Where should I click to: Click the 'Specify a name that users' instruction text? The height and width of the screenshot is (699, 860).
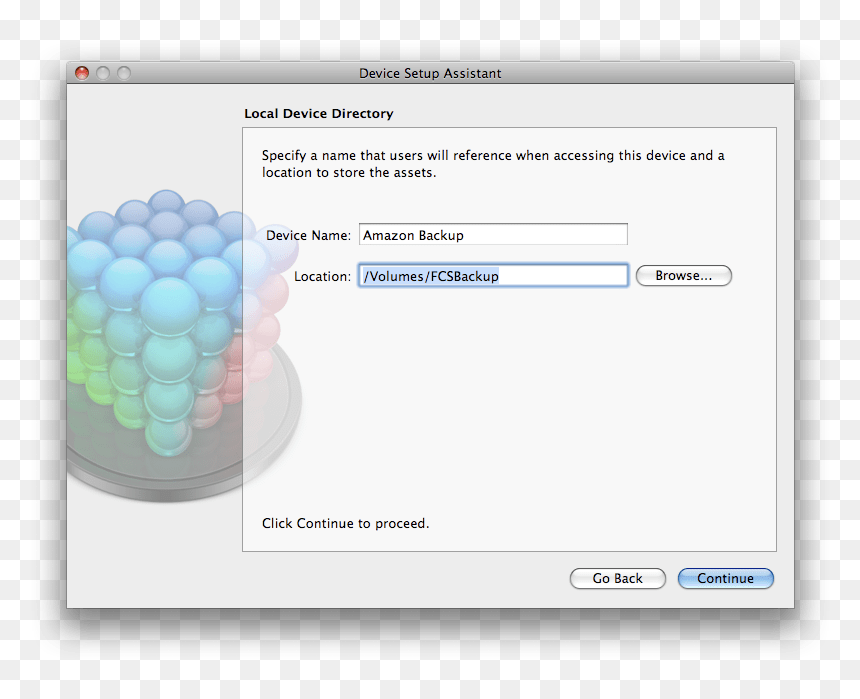pyautogui.click(x=493, y=164)
